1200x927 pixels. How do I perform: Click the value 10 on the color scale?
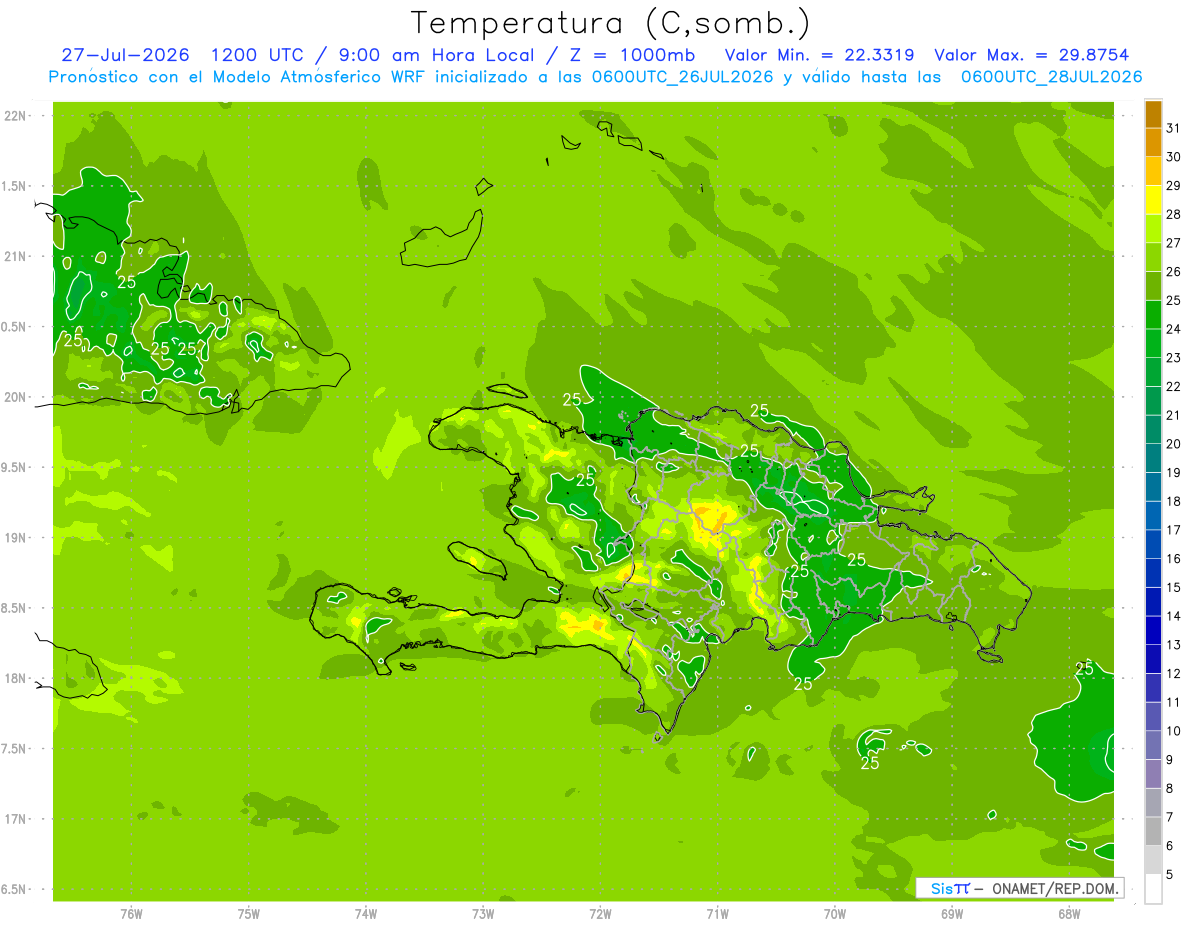[x=1174, y=731]
